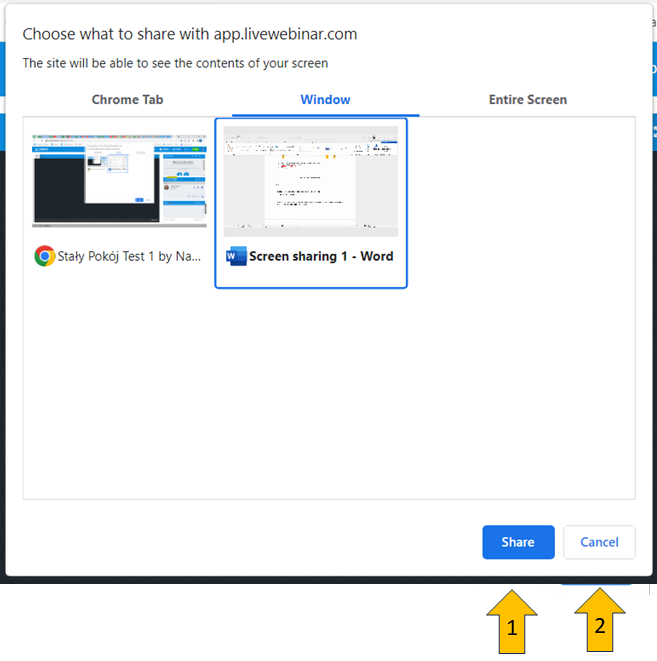Image resolution: width=657 pixels, height=661 pixels.
Task: Cancel the screen sharing dialog
Action: (x=599, y=542)
